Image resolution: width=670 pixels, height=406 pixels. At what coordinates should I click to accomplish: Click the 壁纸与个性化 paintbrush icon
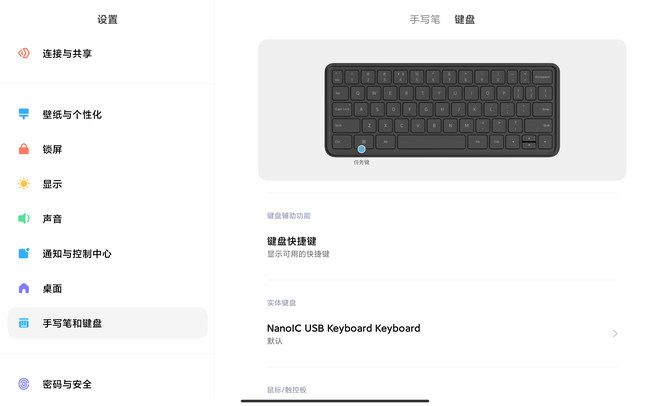pyautogui.click(x=24, y=114)
